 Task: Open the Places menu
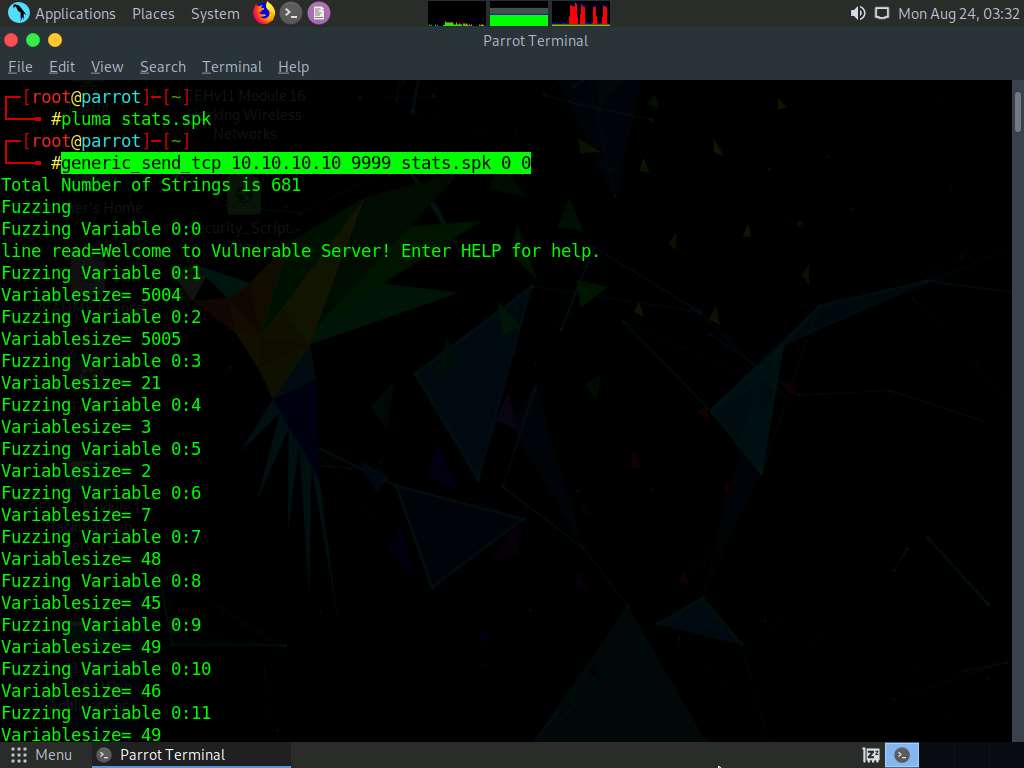(x=153, y=13)
